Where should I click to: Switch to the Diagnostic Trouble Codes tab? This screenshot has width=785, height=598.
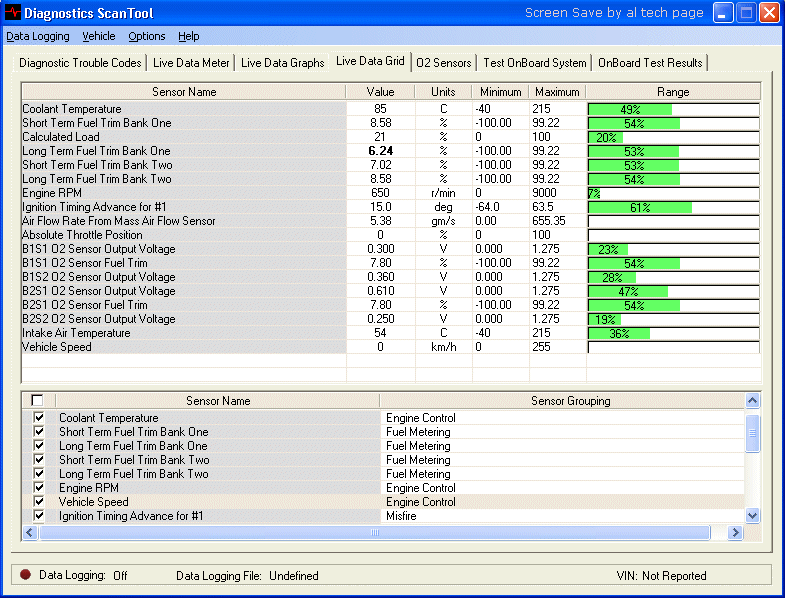point(80,63)
